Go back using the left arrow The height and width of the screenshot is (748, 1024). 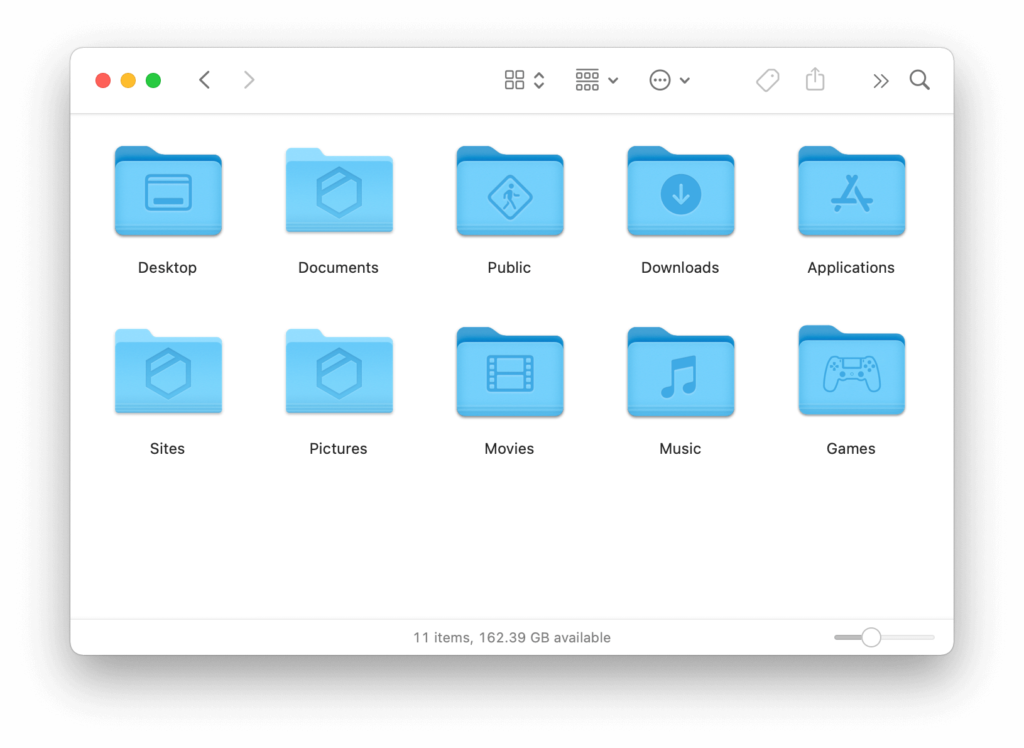pos(205,80)
